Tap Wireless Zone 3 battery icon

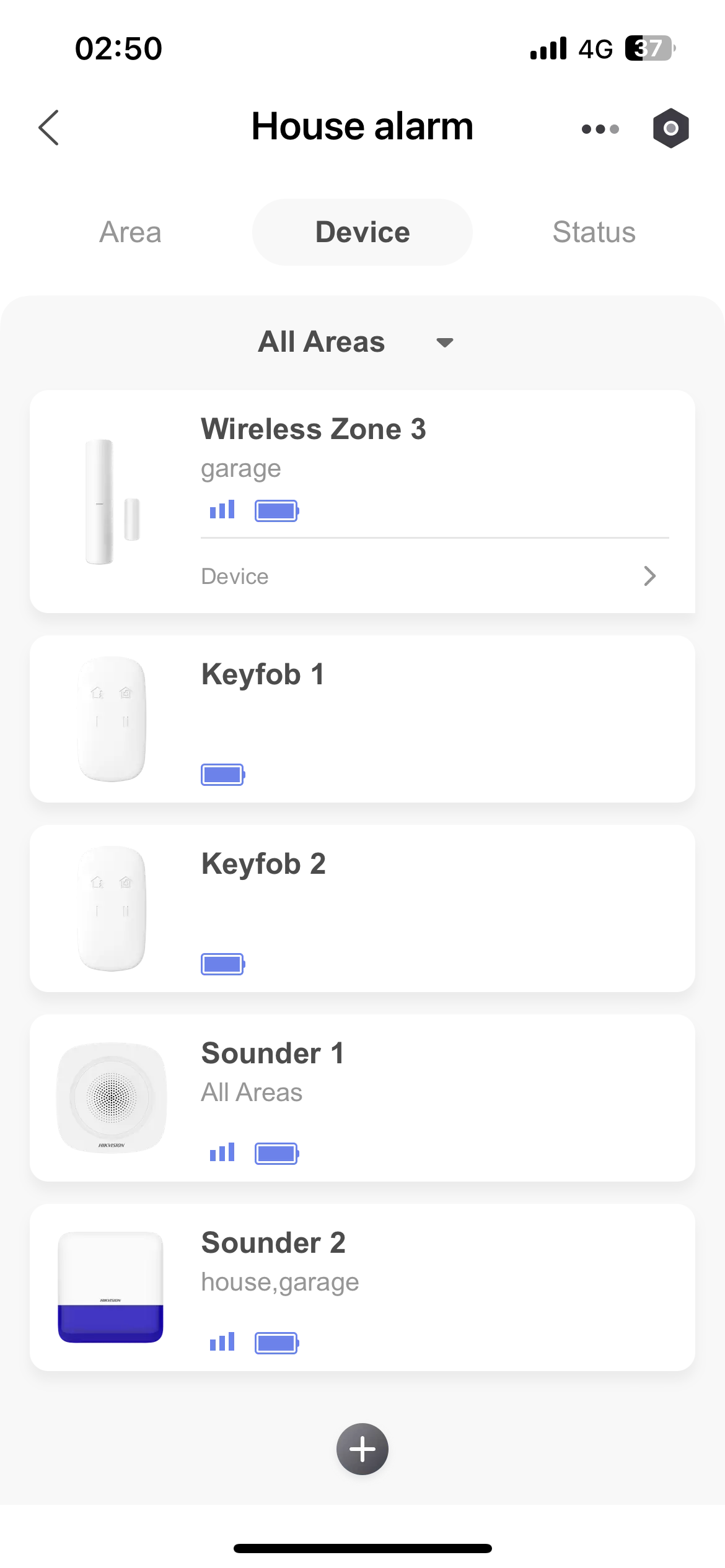[x=276, y=511]
